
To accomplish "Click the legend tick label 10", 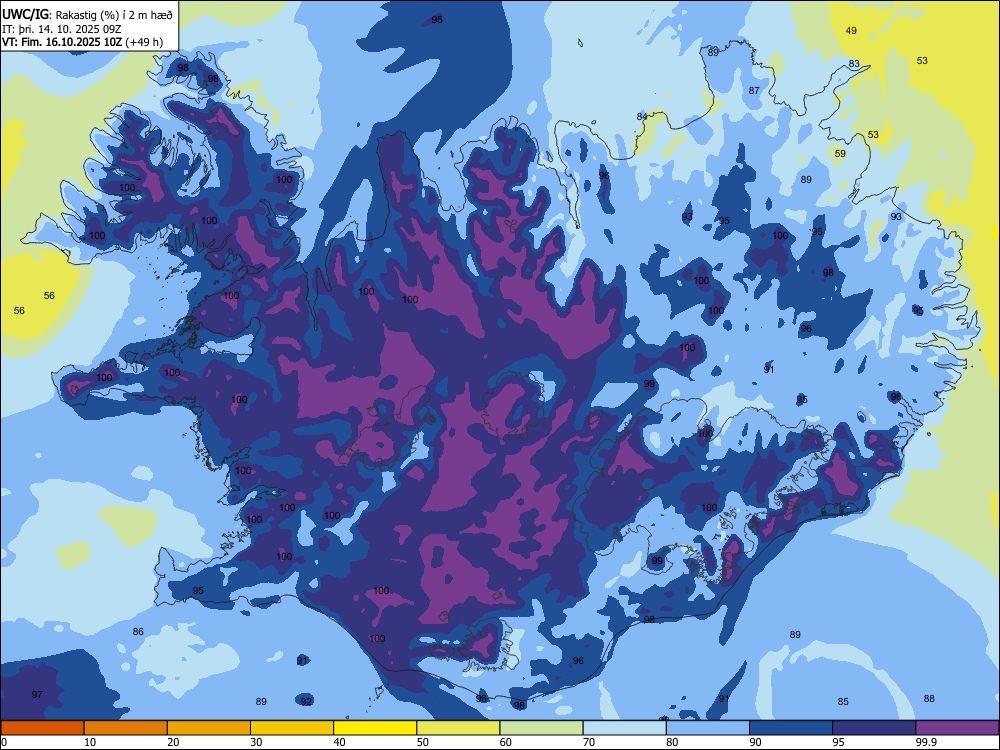I will 90,742.
